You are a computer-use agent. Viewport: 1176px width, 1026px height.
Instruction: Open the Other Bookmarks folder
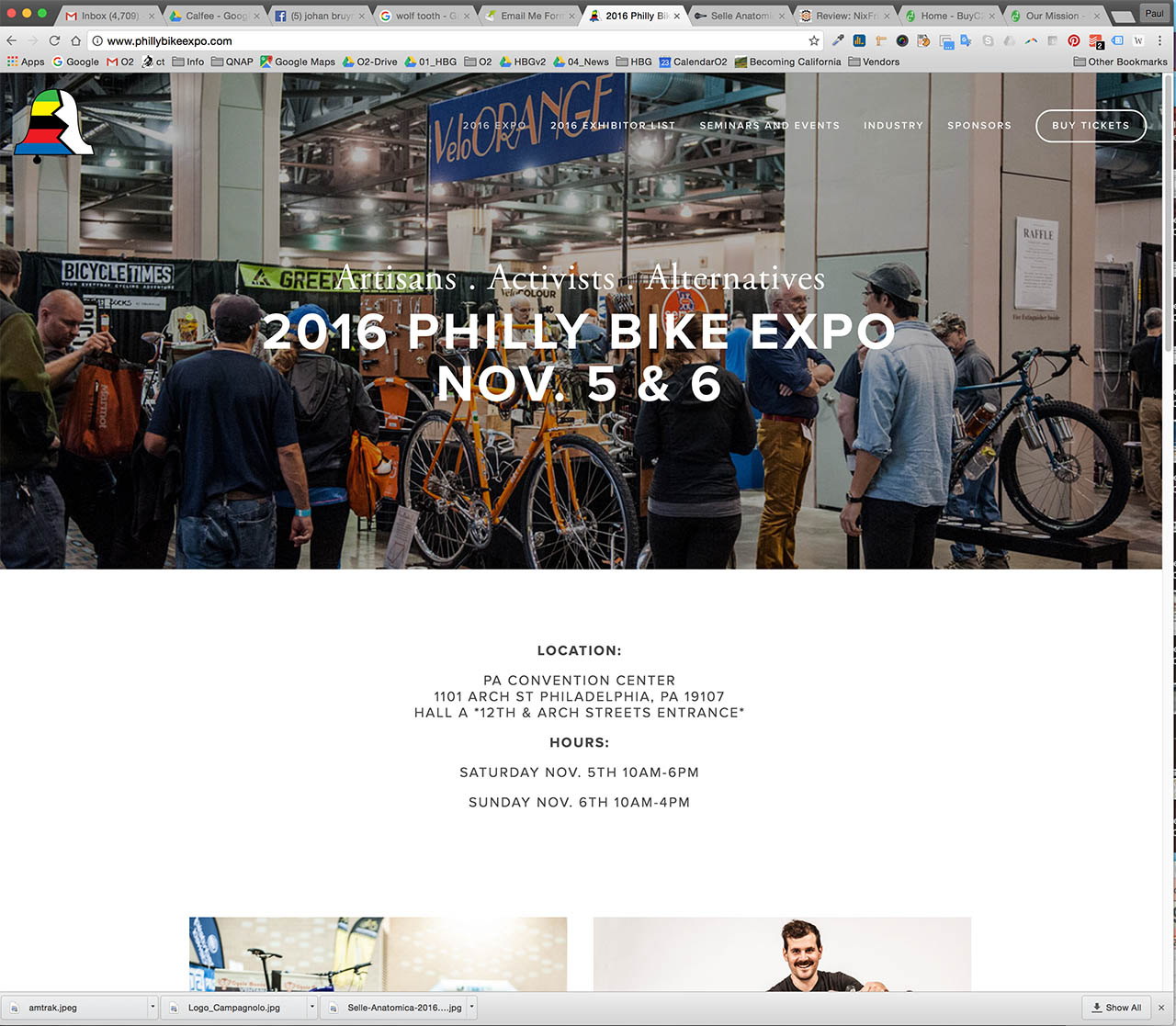tap(1120, 62)
